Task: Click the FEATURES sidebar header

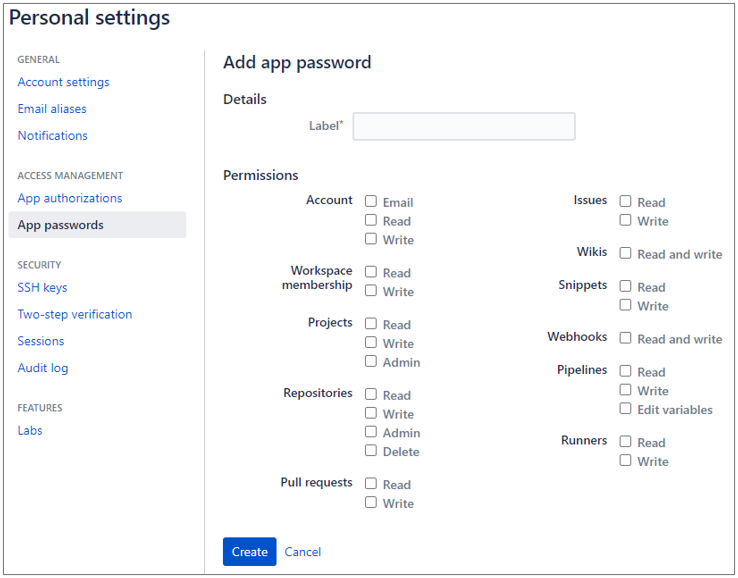Action: [40, 408]
